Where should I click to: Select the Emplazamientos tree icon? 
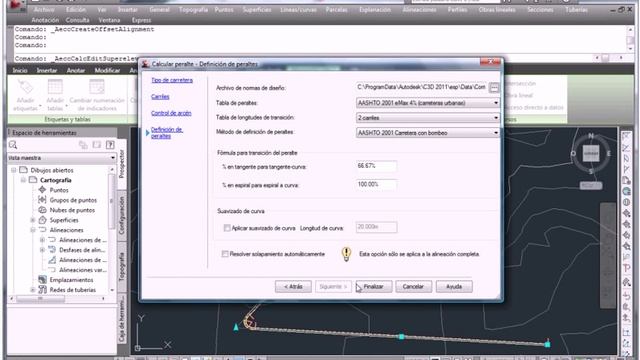[x=42, y=280]
